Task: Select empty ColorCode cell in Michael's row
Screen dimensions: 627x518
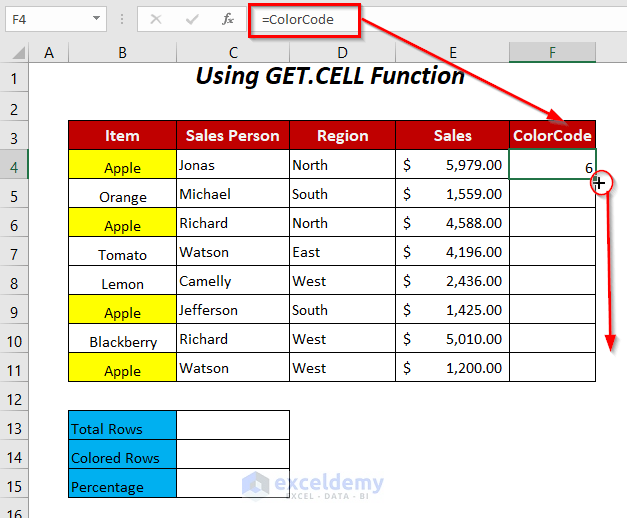Action: tap(552, 193)
